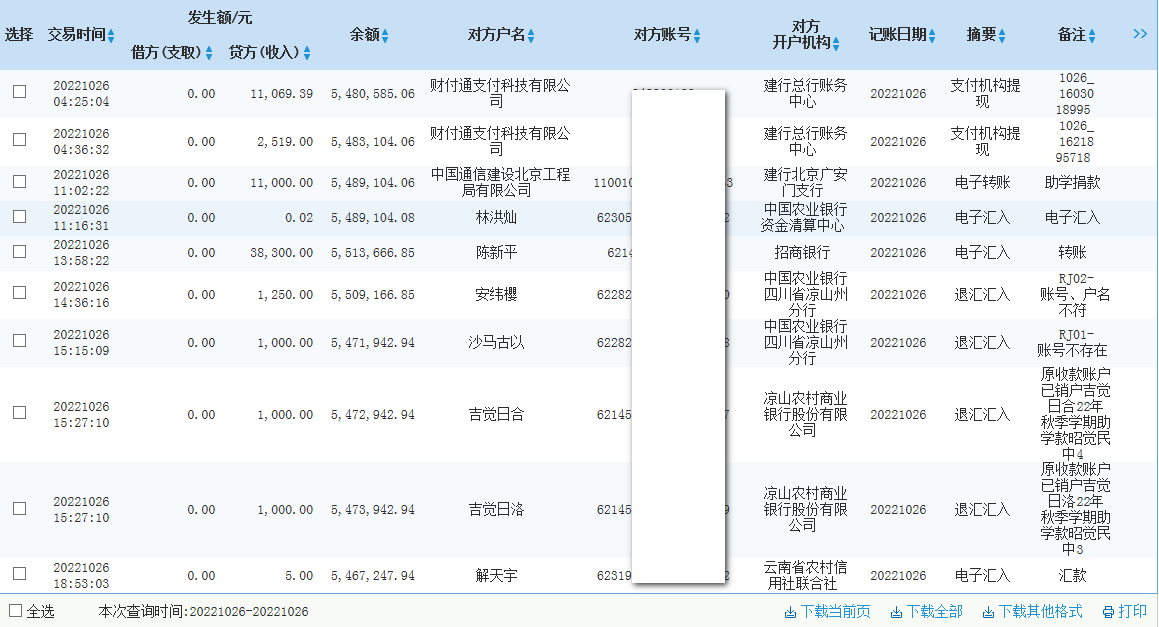Click 中国通信建设北京工程局有限公司 cell
The height and width of the screenshot is (627, 1159).
500,182
